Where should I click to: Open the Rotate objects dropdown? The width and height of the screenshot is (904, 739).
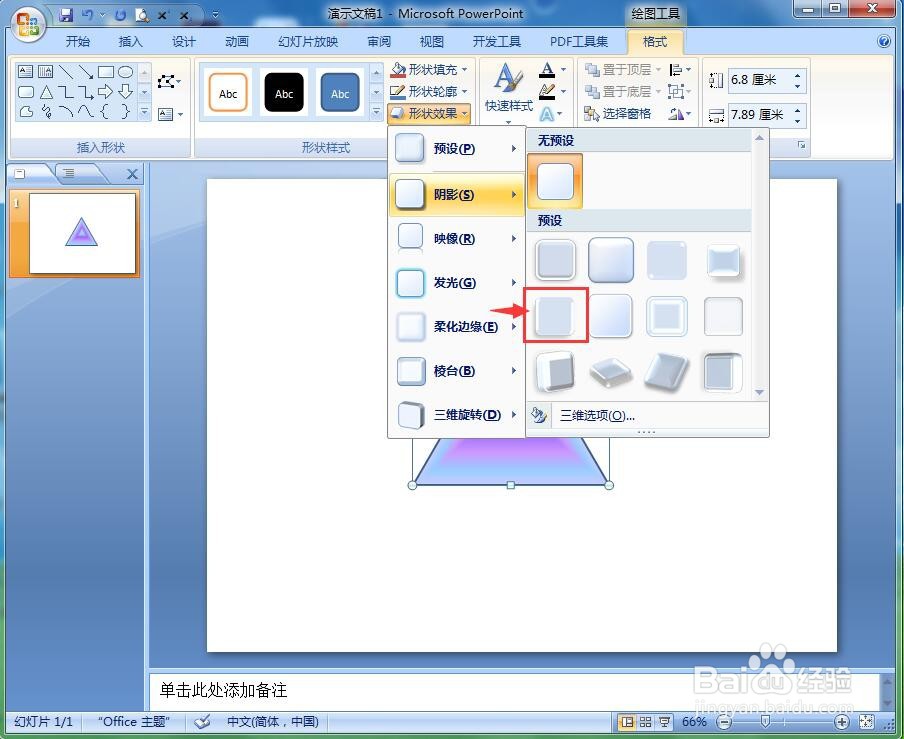[680, 114]
